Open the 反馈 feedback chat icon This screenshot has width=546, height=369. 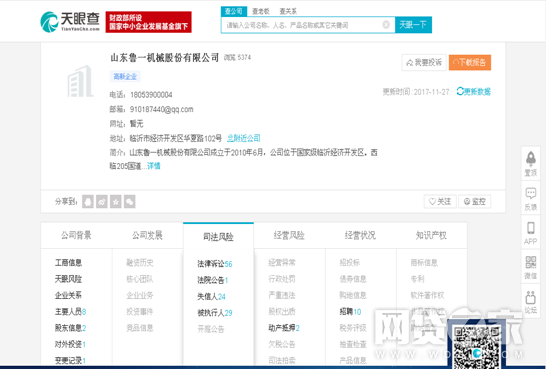coord(531,198)
